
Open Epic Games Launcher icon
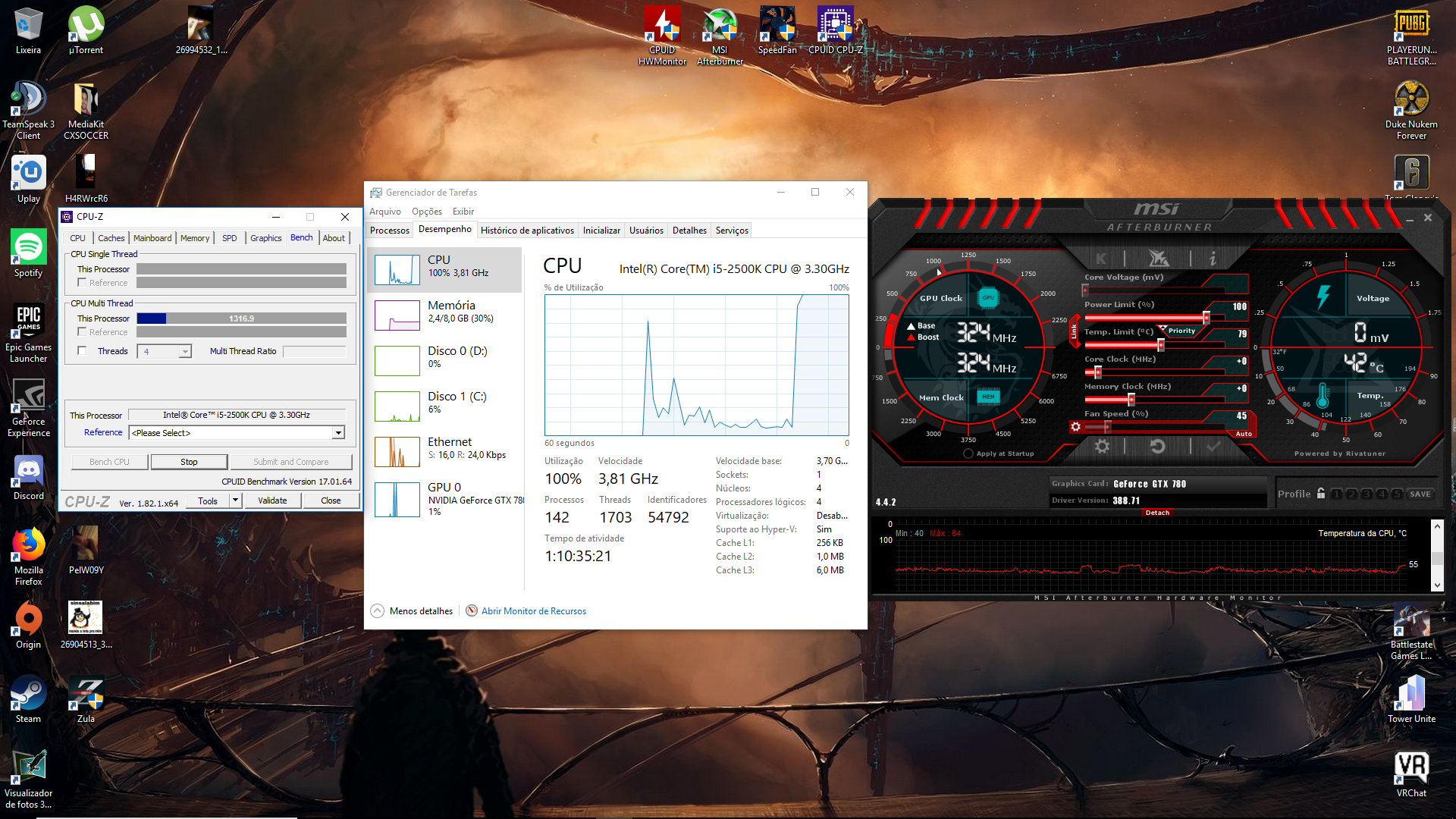(x=28, y=333)
